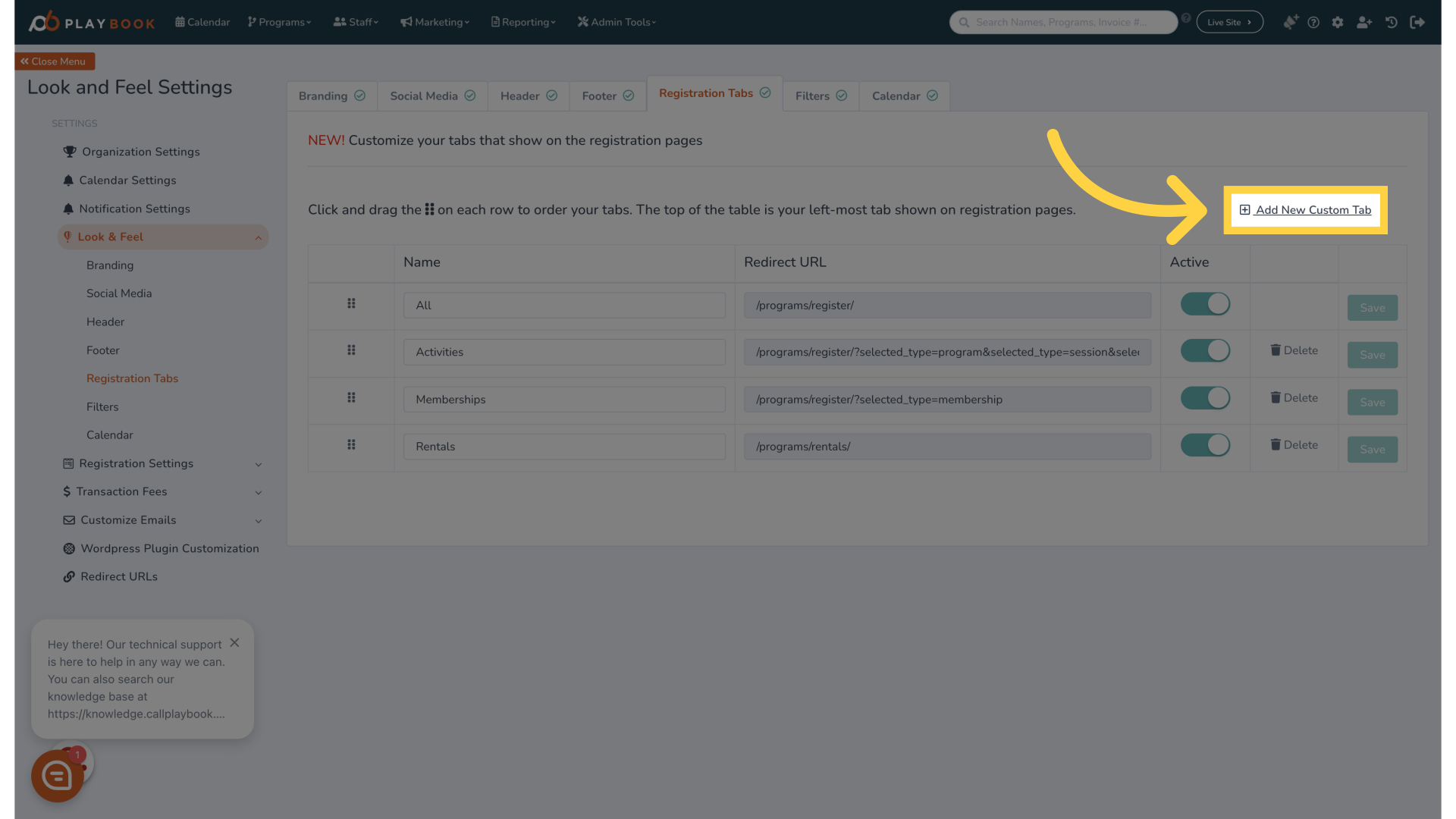The width and height of the screenshot is (1456, 819).
Task: Select the Look and Feel menu item
Action: (x=111, y=237)
